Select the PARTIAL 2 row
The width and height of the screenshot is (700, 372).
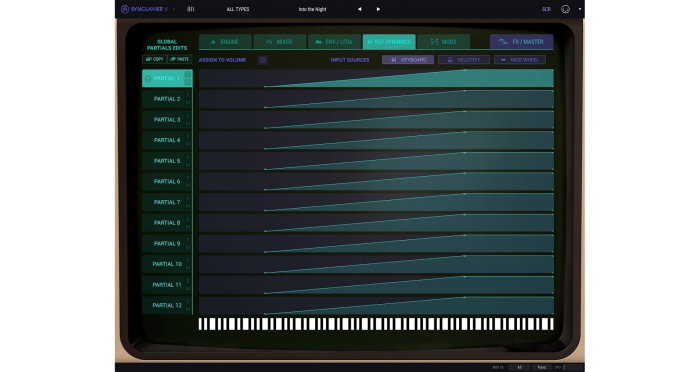(x=167, y=99)
